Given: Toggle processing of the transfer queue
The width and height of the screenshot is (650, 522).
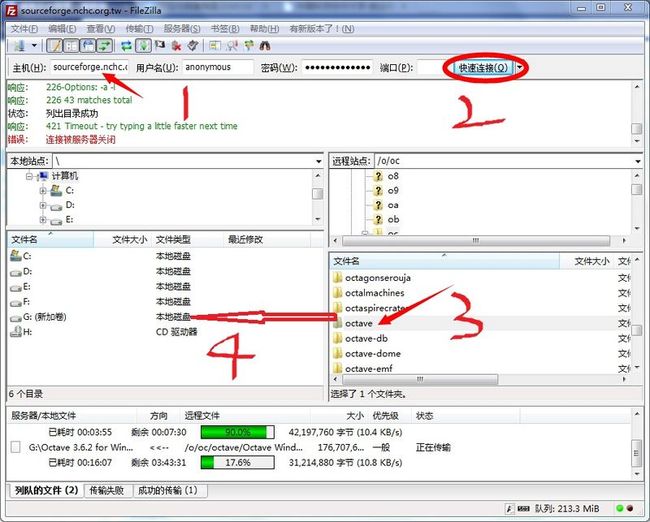Looking at the screenshot, I should point(143,46).
